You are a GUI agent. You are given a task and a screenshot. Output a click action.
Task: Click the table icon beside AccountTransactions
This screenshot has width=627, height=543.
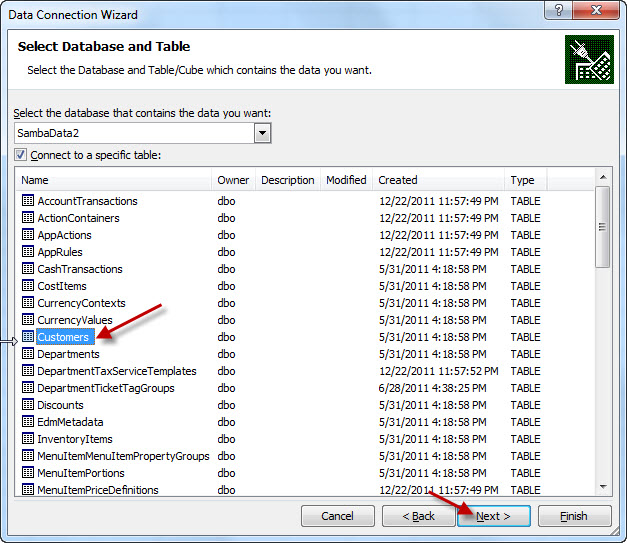coord(28,201)
